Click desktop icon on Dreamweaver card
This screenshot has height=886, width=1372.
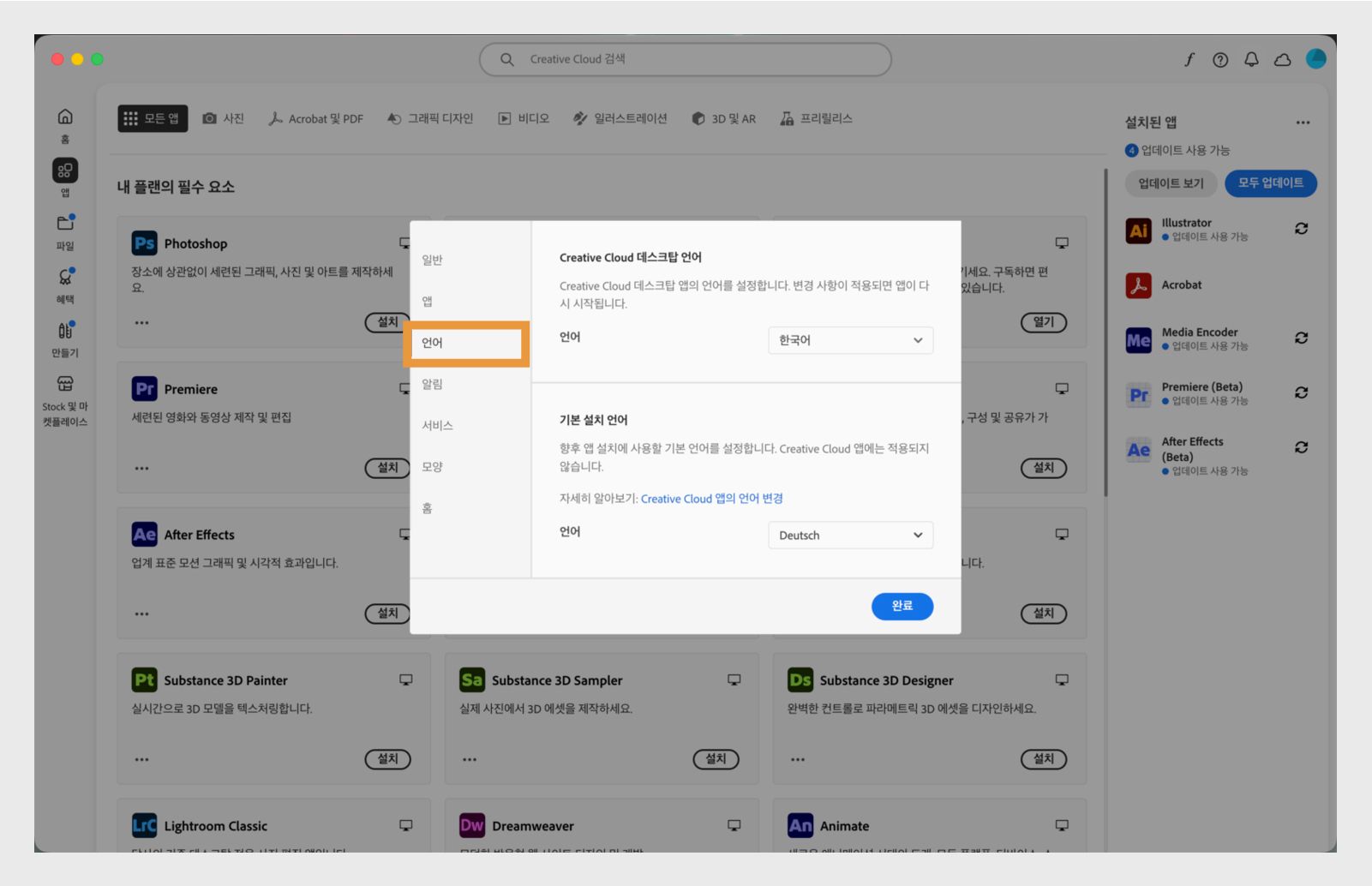pyautogui.click(x=734, y=825)
